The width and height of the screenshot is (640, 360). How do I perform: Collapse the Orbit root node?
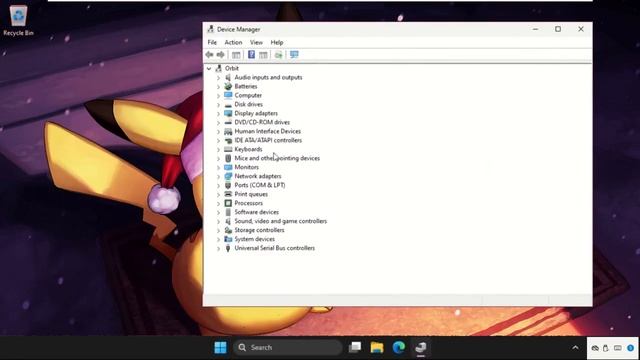coord(209,68)
